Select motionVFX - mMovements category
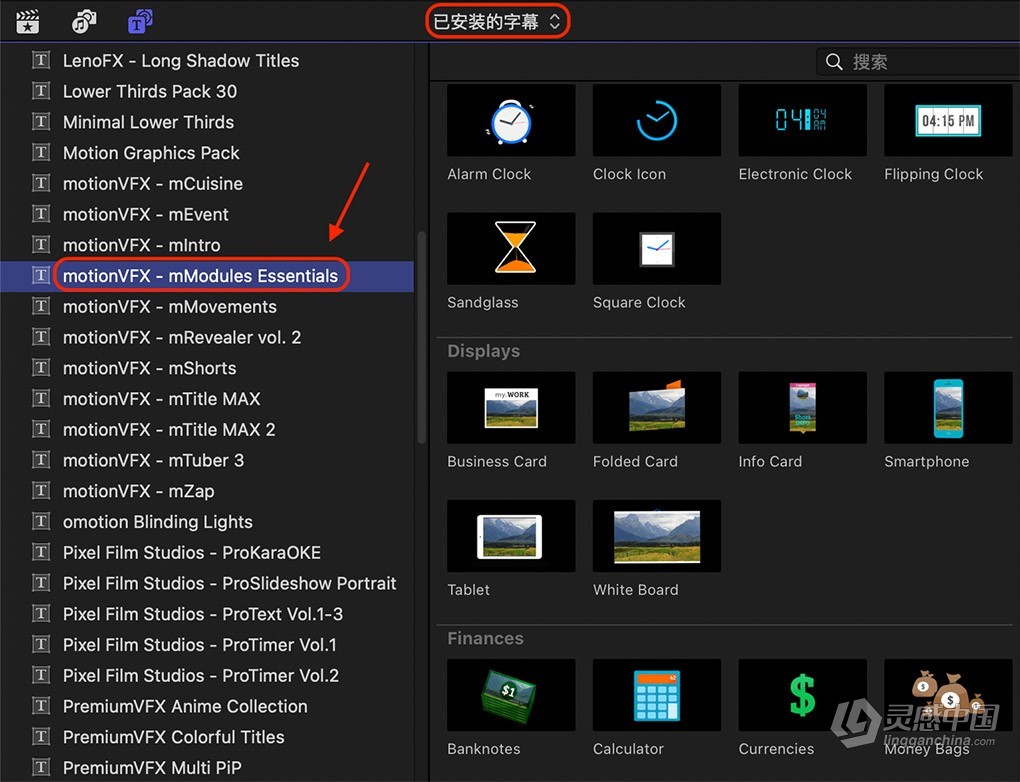This screenshot has width=1020, height=782. point(207,306)
